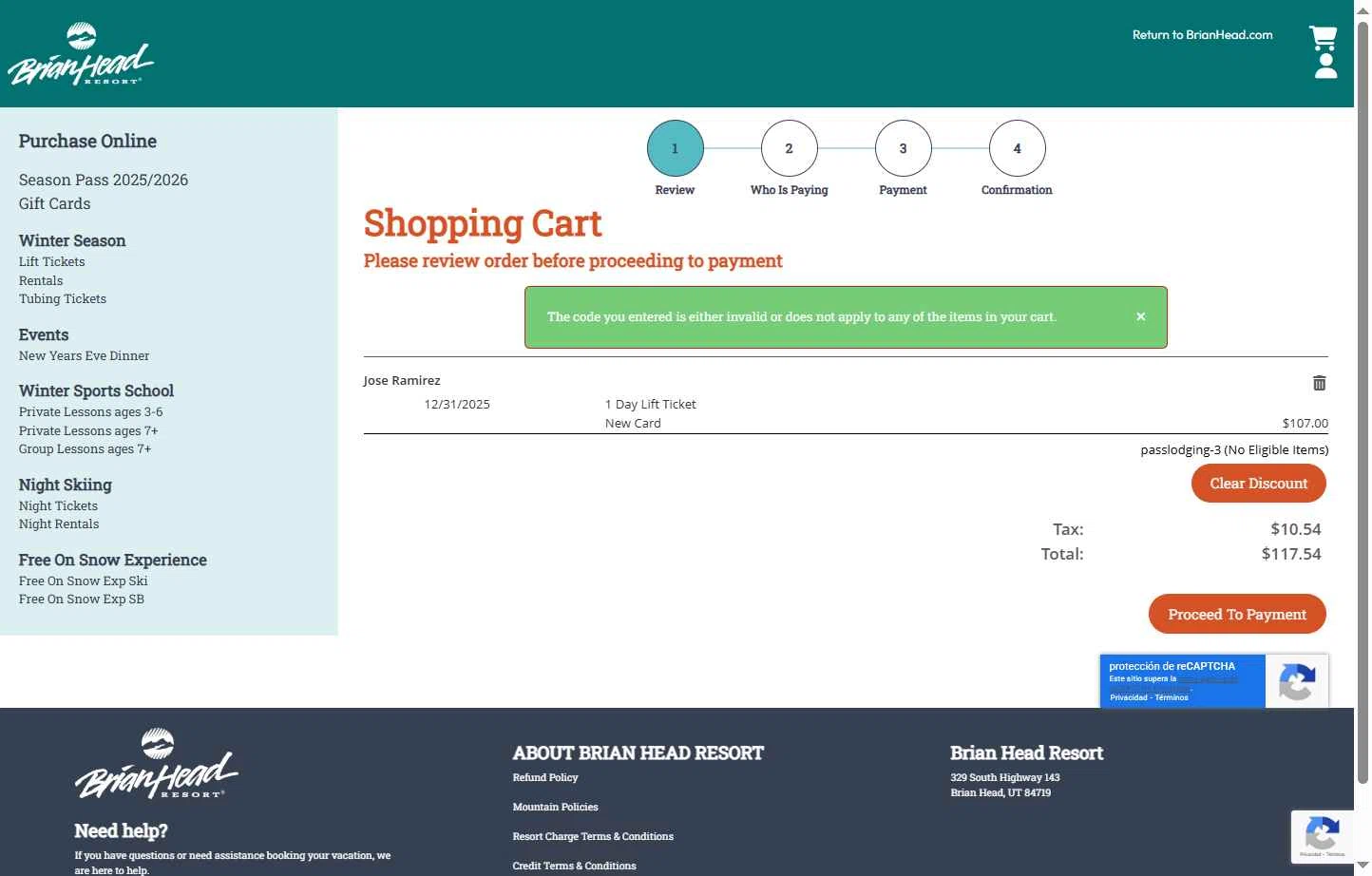This screenshot has width=1372, height=876.
Task: Open Night Rentals in sidebar
Action: [x=59, y=524]
